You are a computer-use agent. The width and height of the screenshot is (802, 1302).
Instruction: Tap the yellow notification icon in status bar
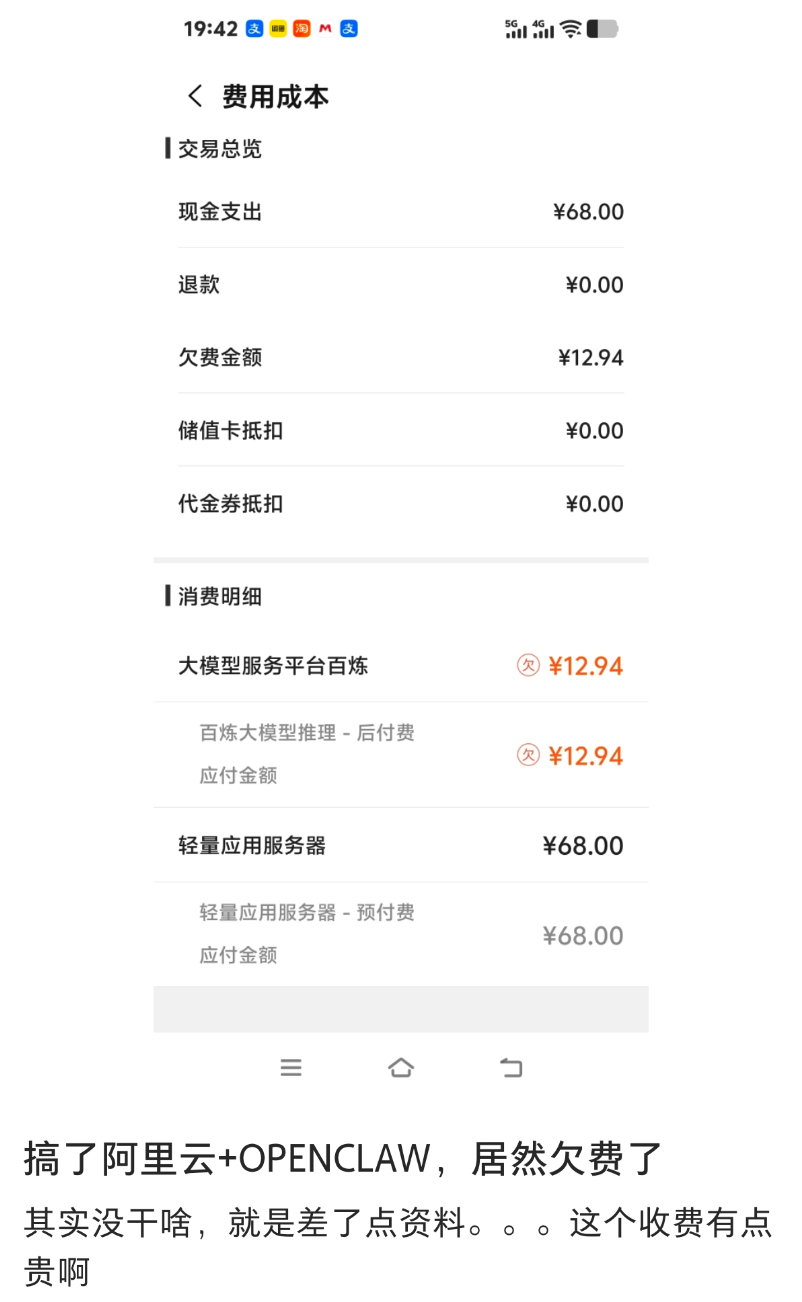tap(278, 29)
